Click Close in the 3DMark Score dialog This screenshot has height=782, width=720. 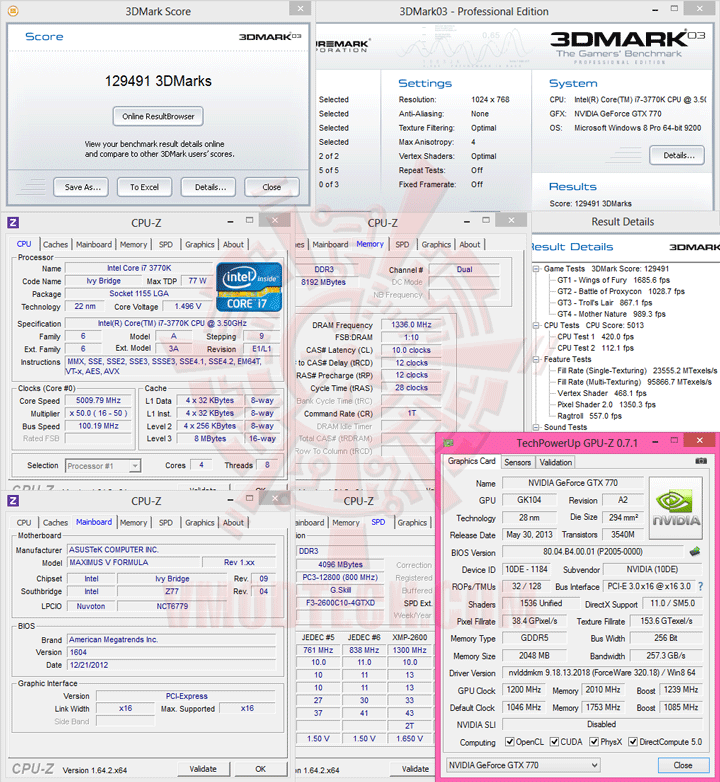[272, 187]
